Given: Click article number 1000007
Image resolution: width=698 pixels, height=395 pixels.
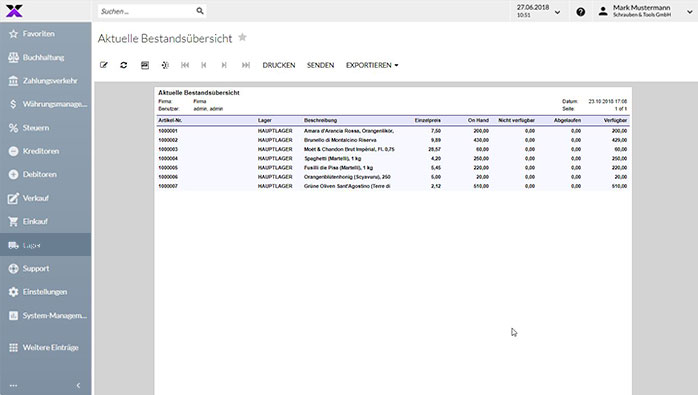Looking at the screenshot, I should [168, 186].
